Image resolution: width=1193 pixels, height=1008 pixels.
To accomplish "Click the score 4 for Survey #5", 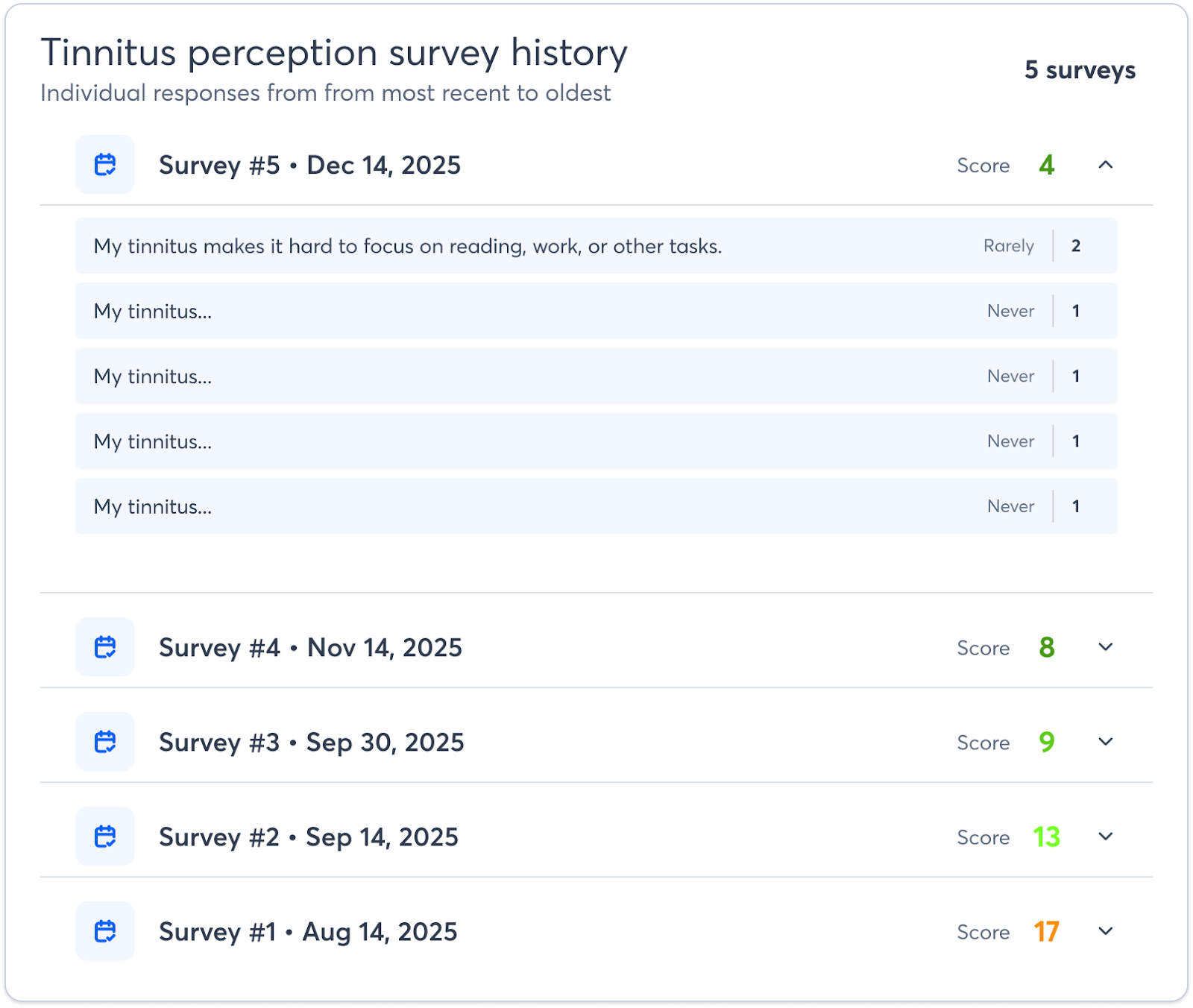I will (1048, 165).
